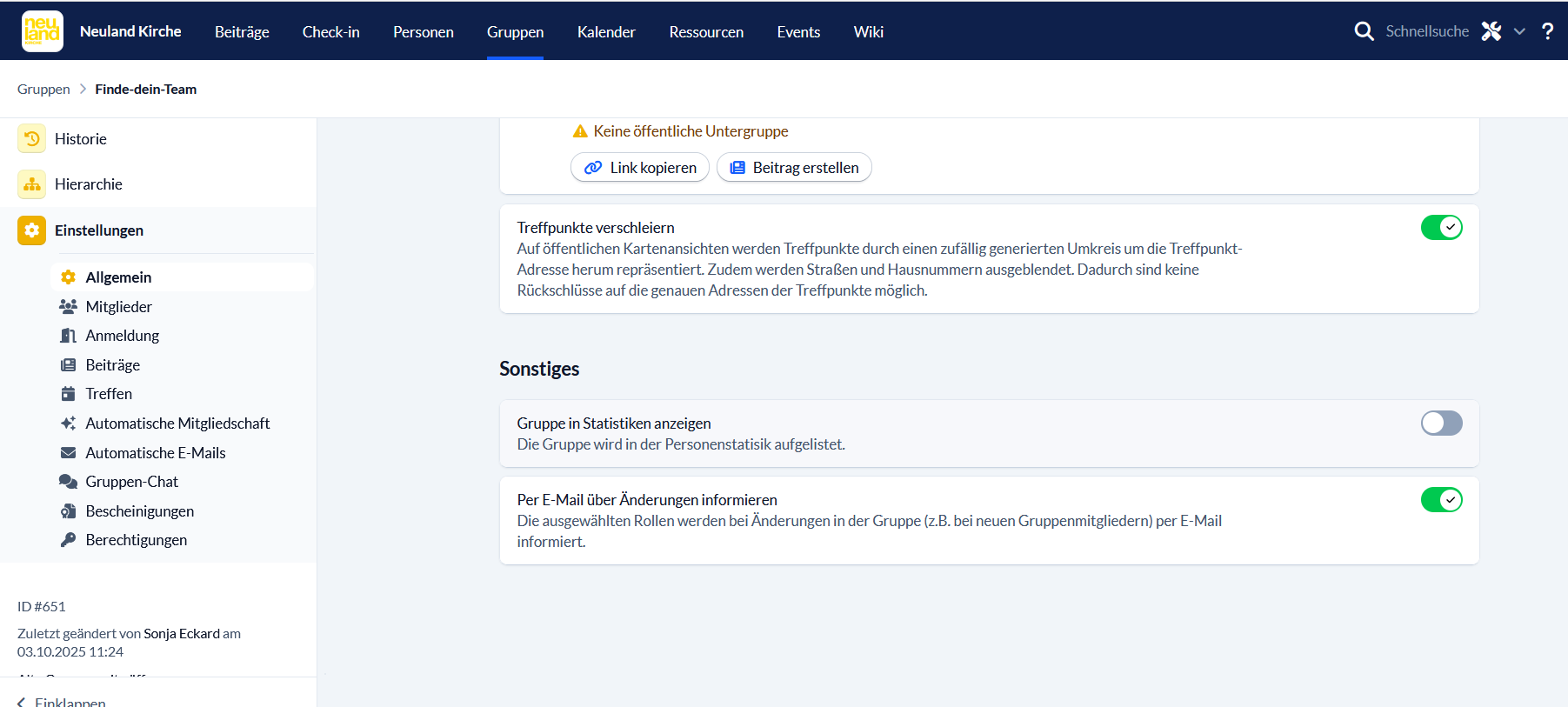
Task: Click the Historie clock icon
Action: pyautogui.click(x=32, y=139)
